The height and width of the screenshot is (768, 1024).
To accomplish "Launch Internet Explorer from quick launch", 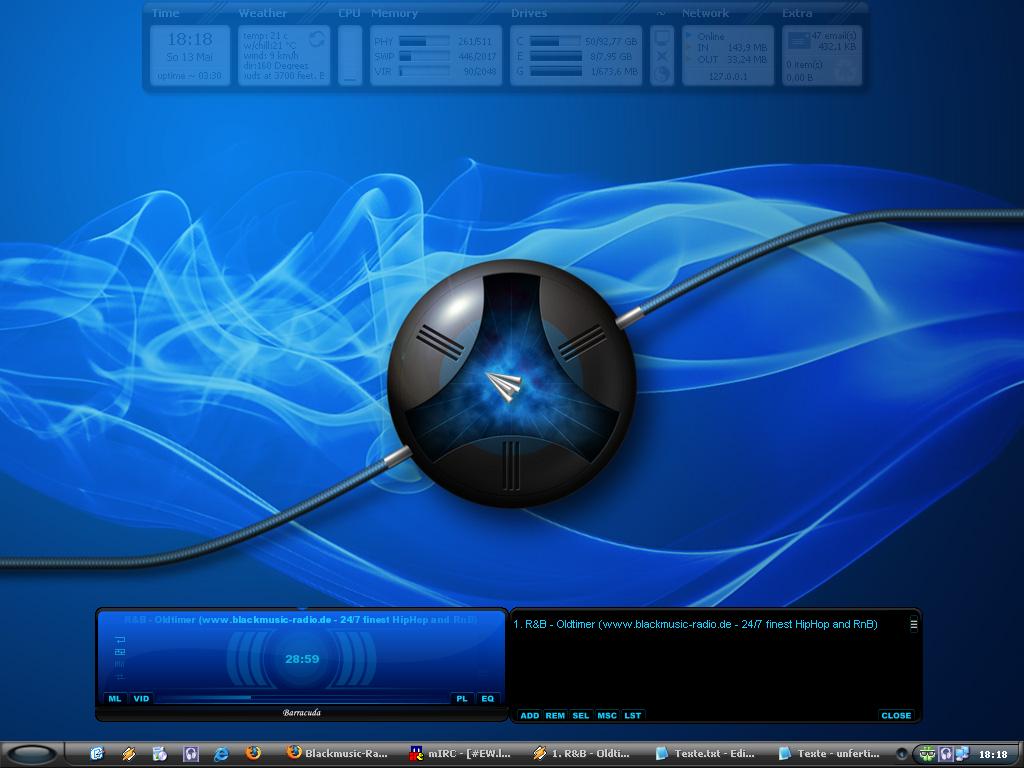I will point(221,754).
